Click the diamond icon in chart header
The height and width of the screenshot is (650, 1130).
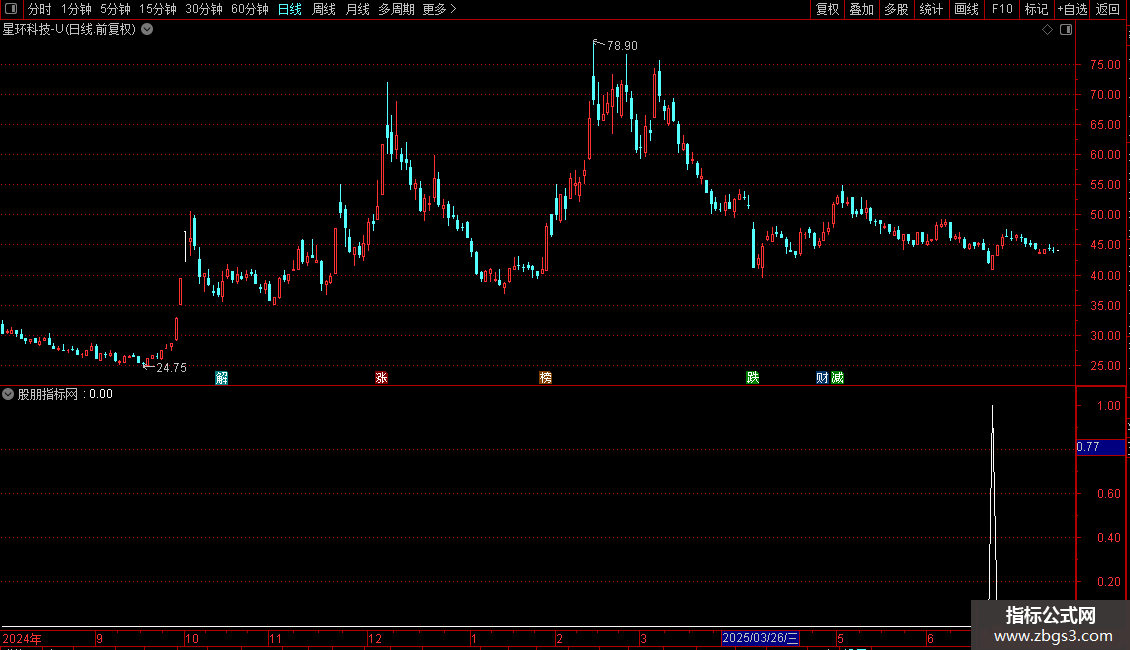click(x=1047, y=30)
